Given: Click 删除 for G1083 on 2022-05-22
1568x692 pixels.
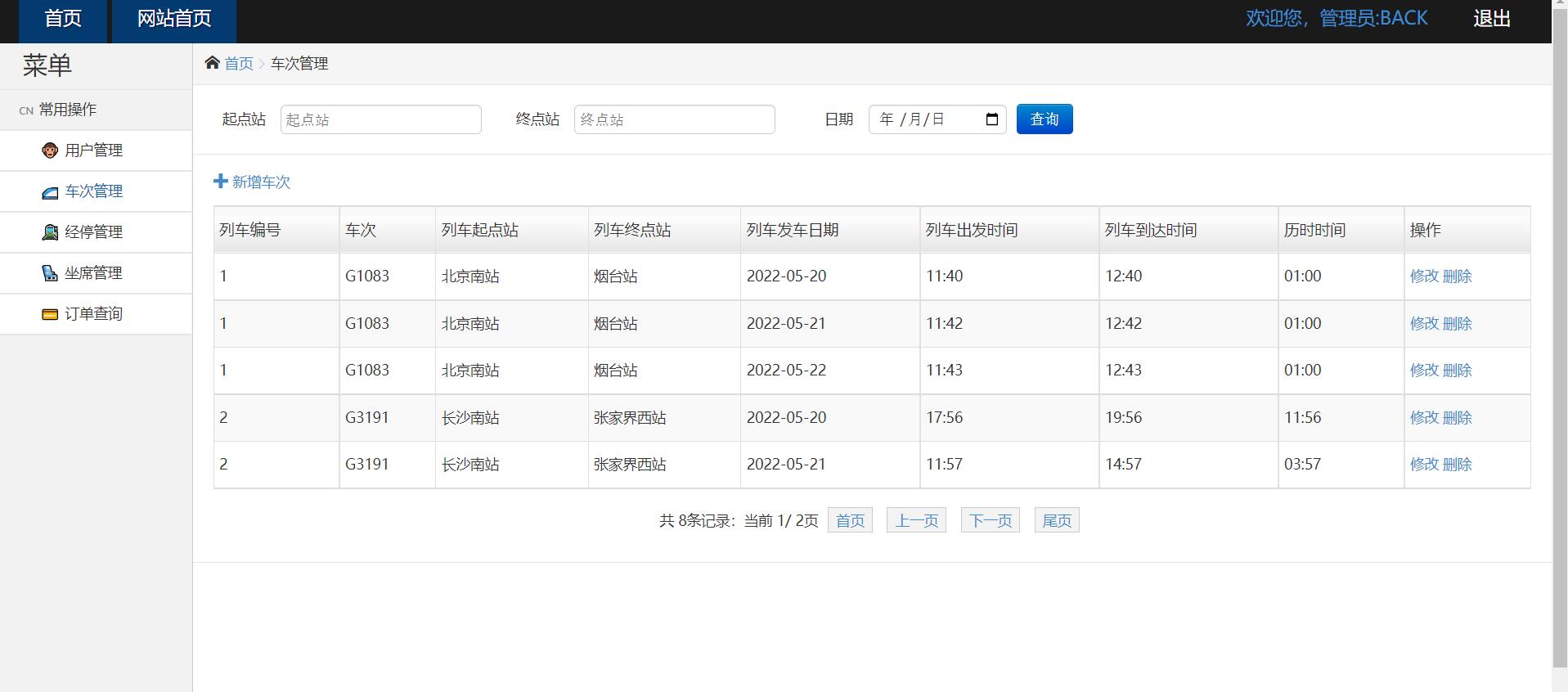Looking at the screenshot, I should [x=1458, y=371].
